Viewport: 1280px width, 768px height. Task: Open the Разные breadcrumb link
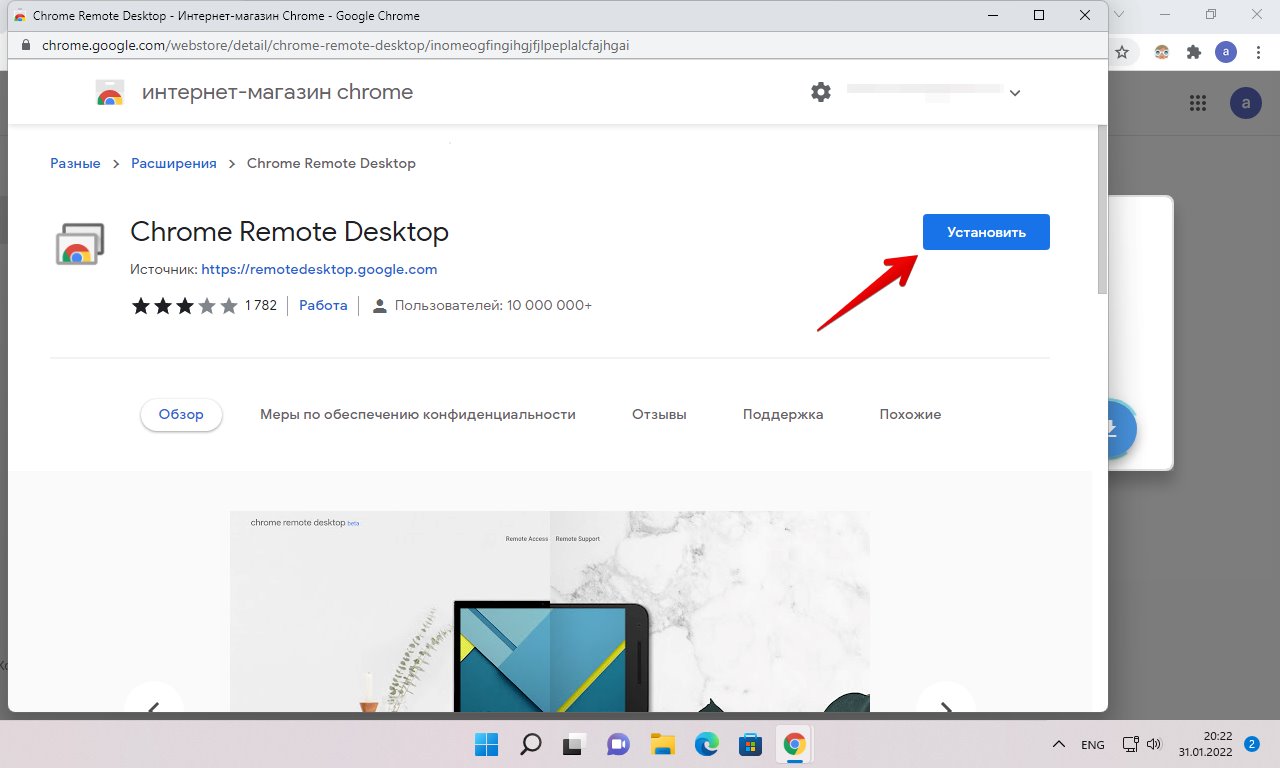pyautogui.click(x=76, y=163)
